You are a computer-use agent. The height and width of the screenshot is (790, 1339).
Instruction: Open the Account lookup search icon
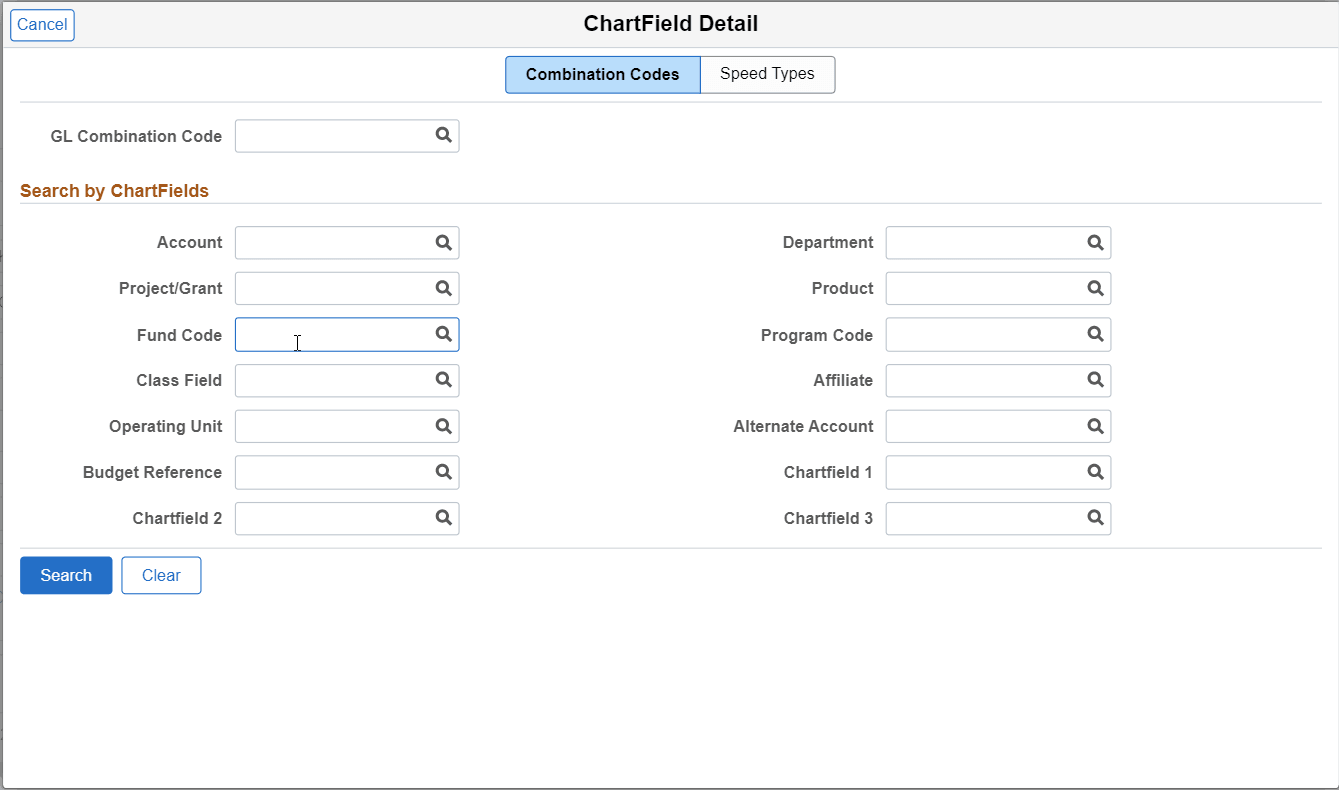[x=444, y=242]
